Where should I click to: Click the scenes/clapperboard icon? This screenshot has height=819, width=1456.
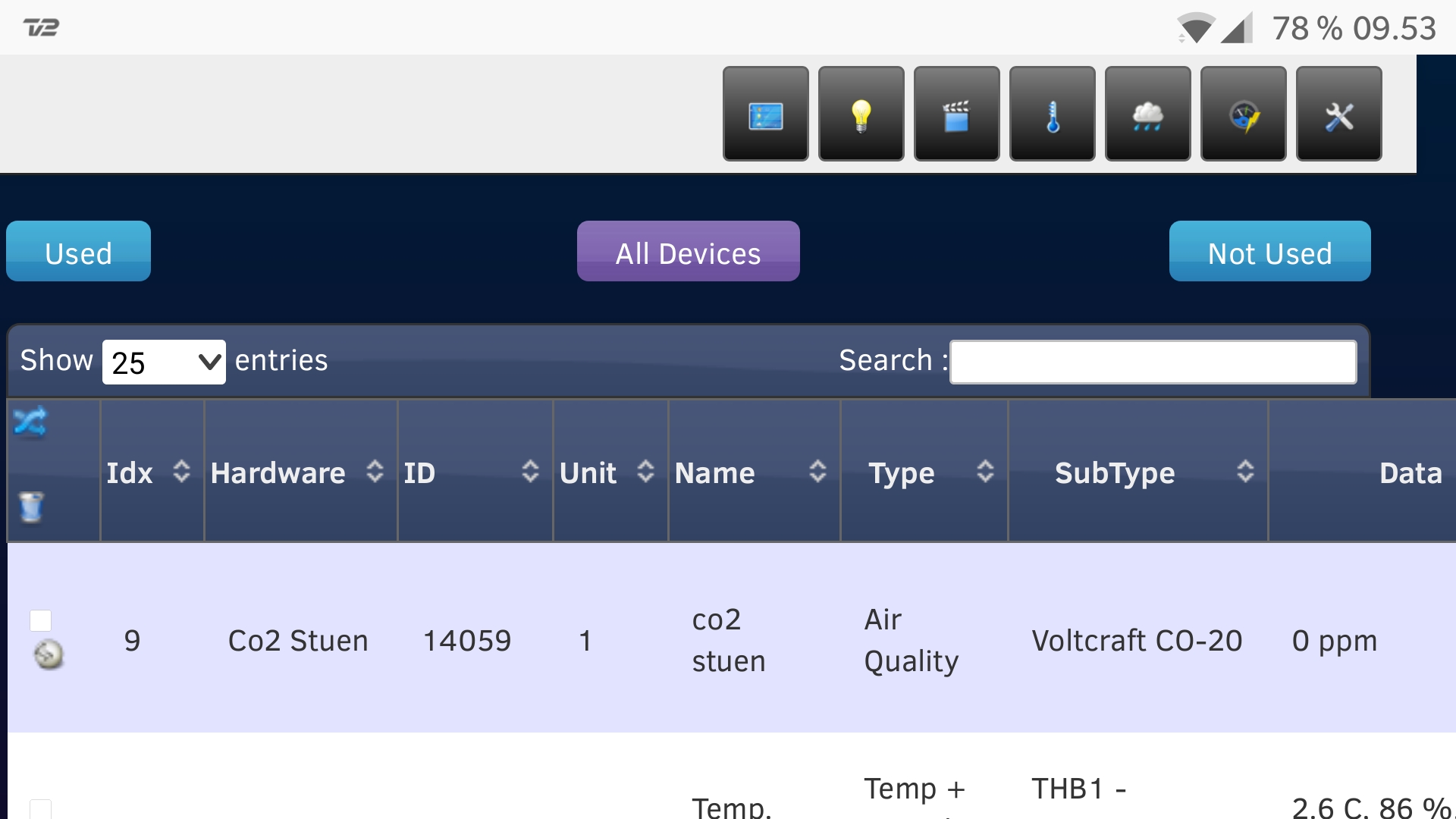click(958, 113)
